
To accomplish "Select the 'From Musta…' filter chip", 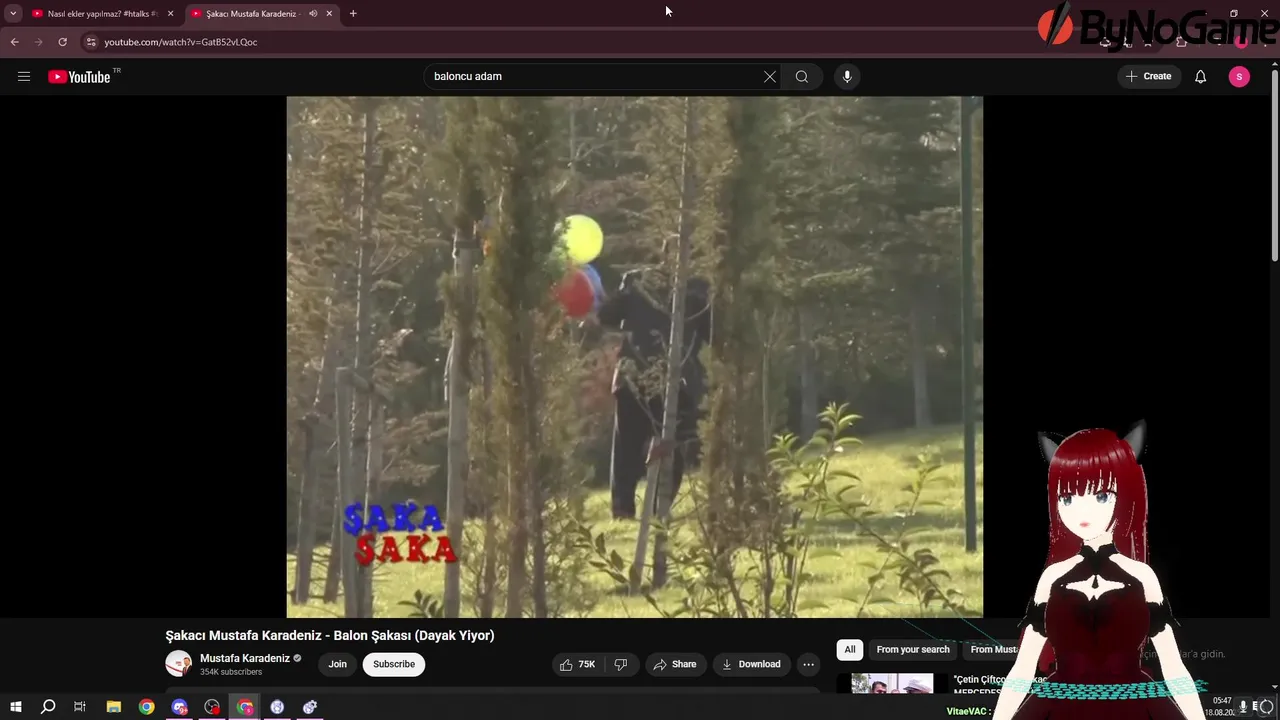I will [996, 650].
